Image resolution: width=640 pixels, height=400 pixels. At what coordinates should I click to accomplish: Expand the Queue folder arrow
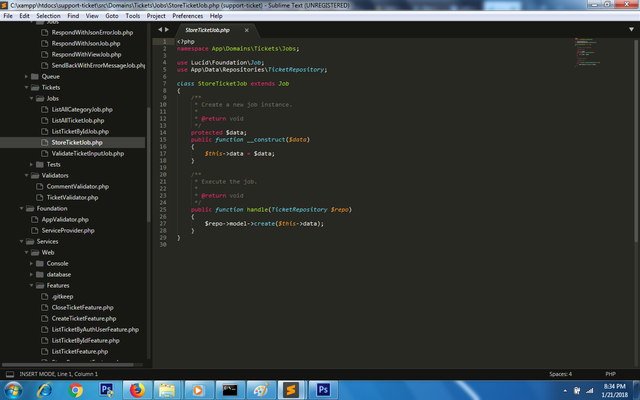(26, 76)
